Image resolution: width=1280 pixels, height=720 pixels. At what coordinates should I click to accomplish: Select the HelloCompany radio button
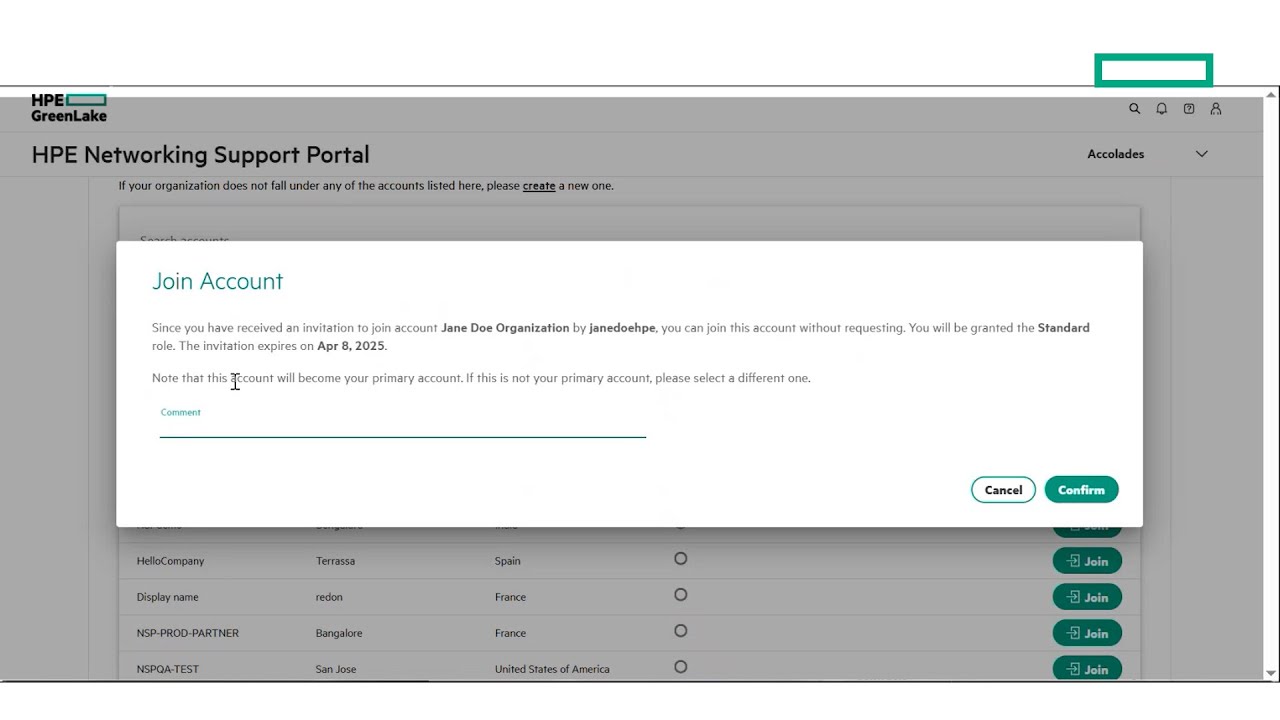coord(680,559)
